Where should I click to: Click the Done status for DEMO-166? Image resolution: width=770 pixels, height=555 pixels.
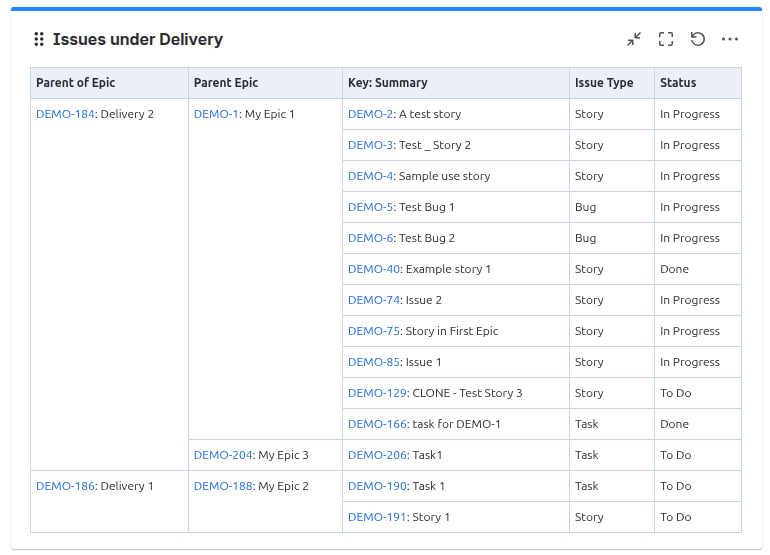[674, 423]
